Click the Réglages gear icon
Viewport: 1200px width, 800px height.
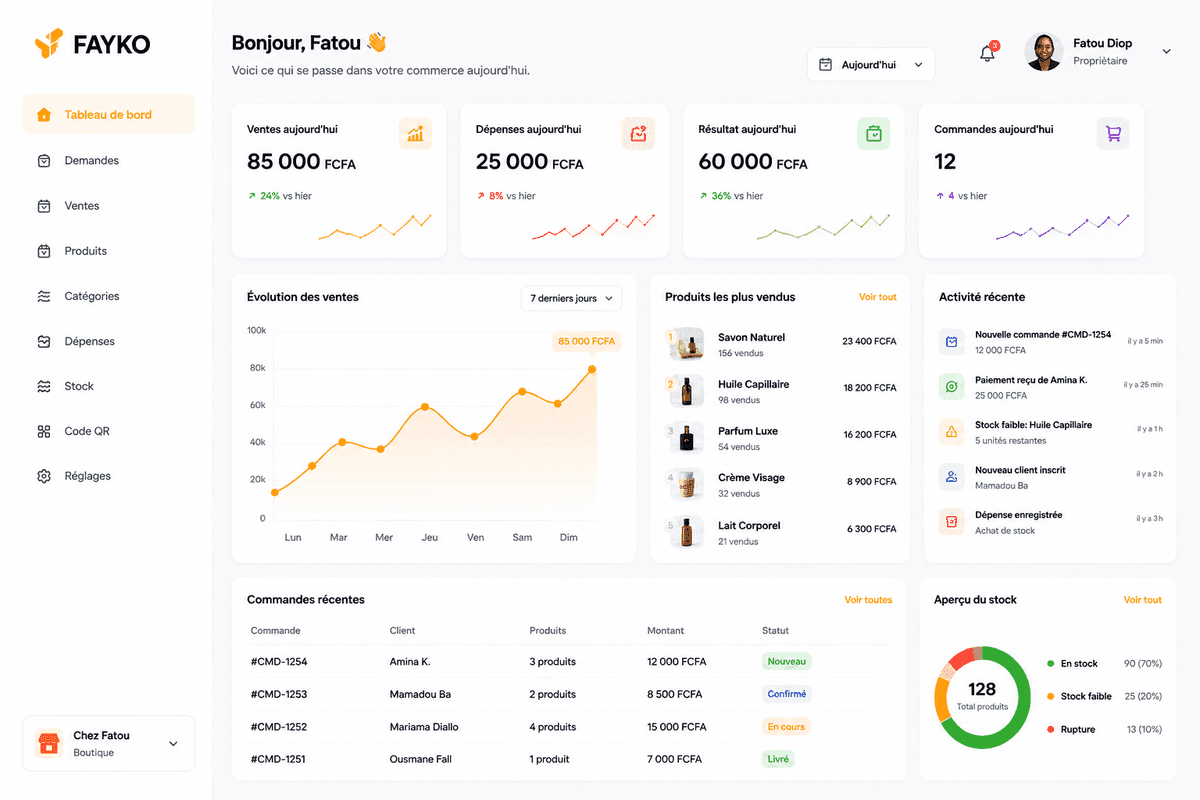tap(44, 476)
